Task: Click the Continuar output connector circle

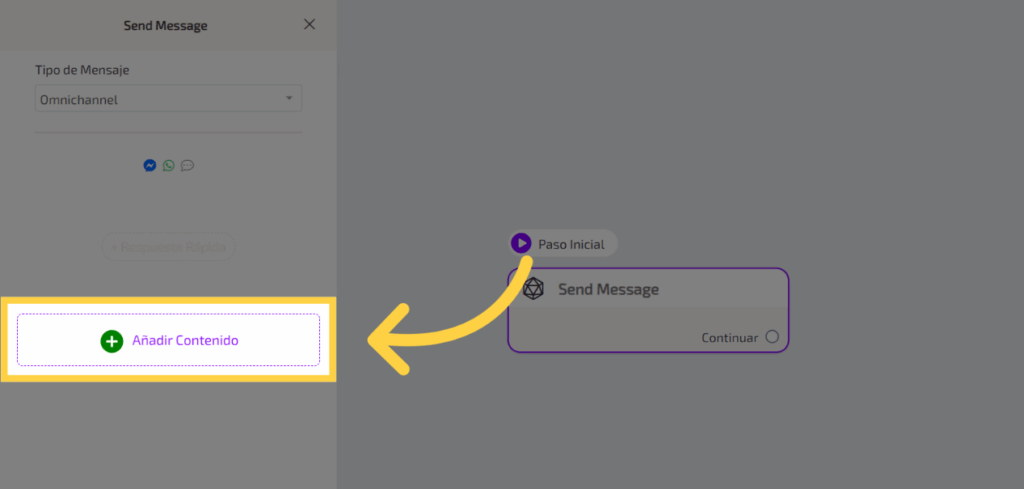Action: 772,337
